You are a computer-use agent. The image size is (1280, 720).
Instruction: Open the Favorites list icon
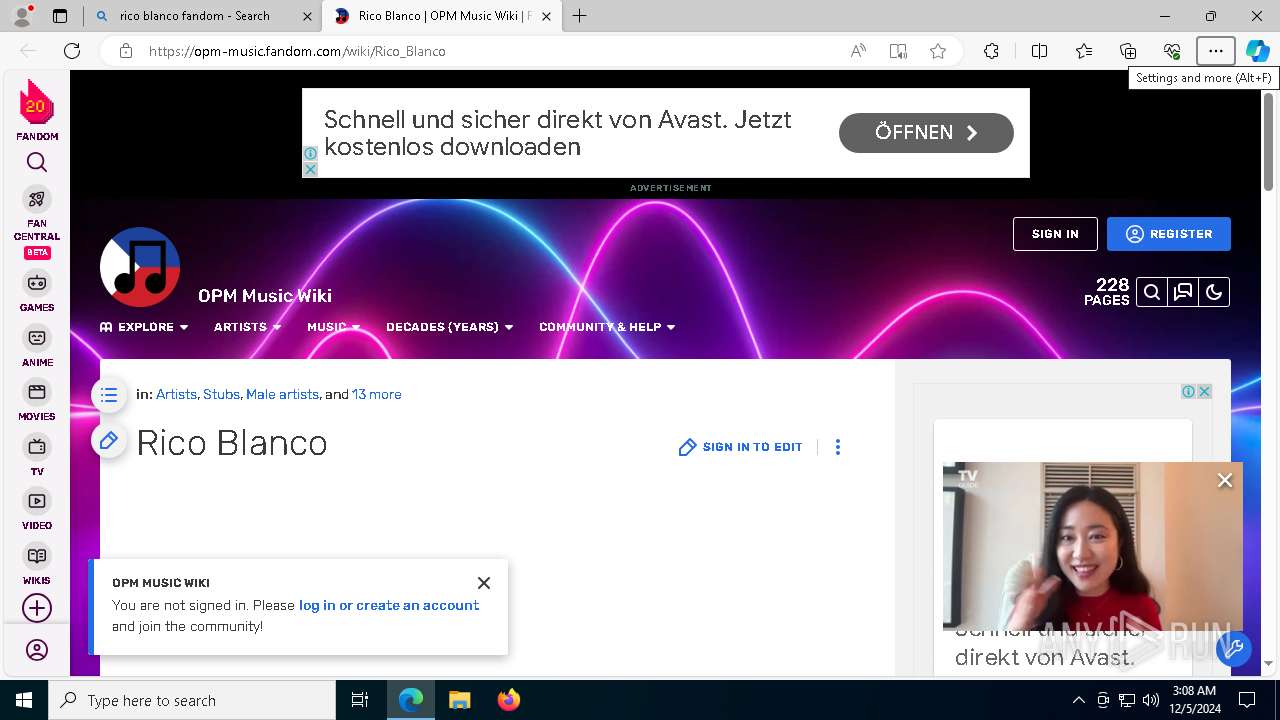pyautogui.click(x=1084, y=51)
